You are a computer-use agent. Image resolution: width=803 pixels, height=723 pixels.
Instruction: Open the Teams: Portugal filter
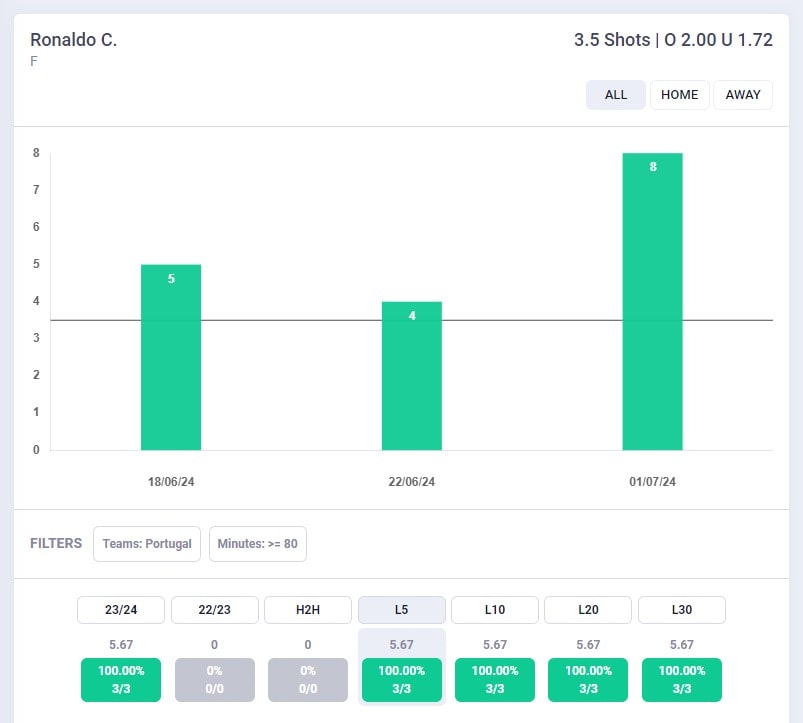pyautogui.click(x=147, y=544)
